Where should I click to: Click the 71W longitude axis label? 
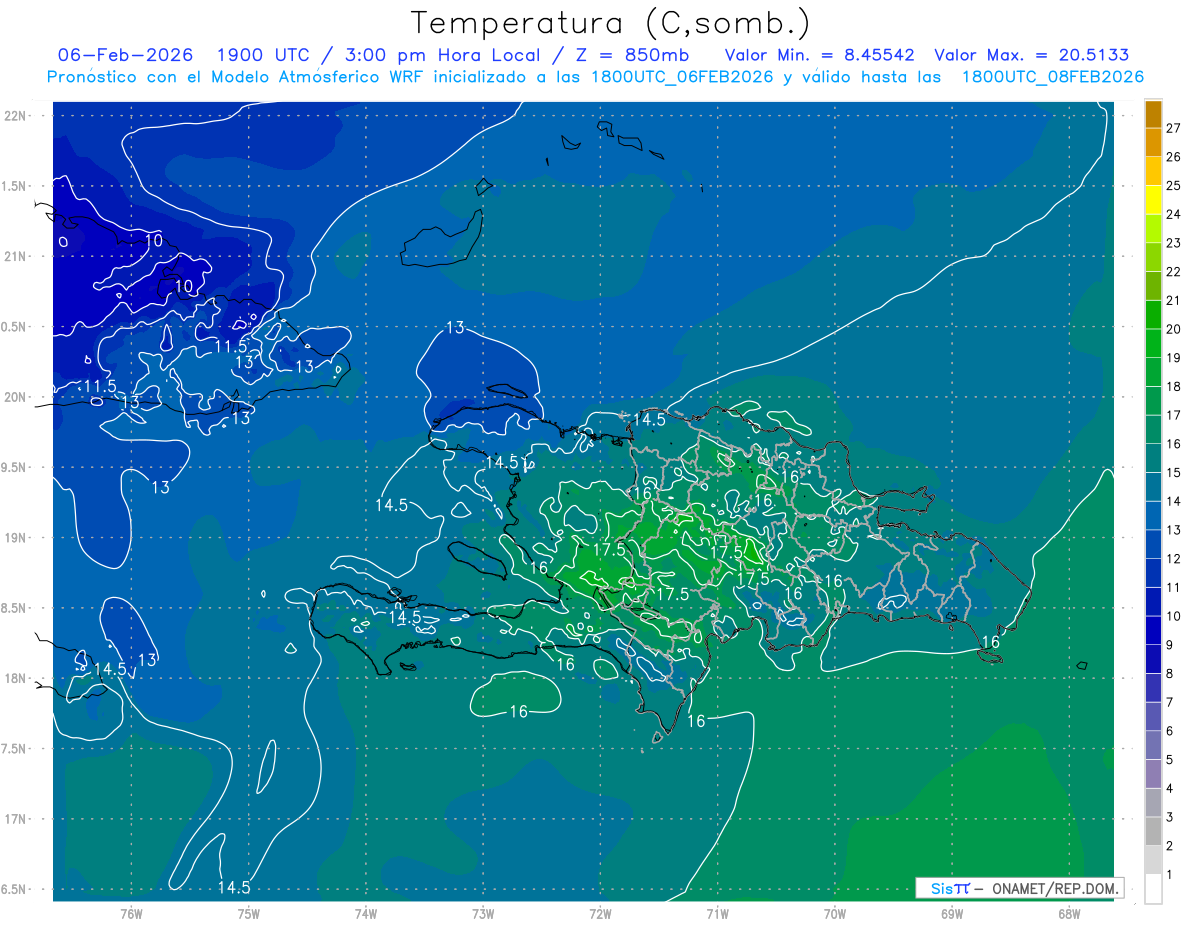(x=717, y=913)
